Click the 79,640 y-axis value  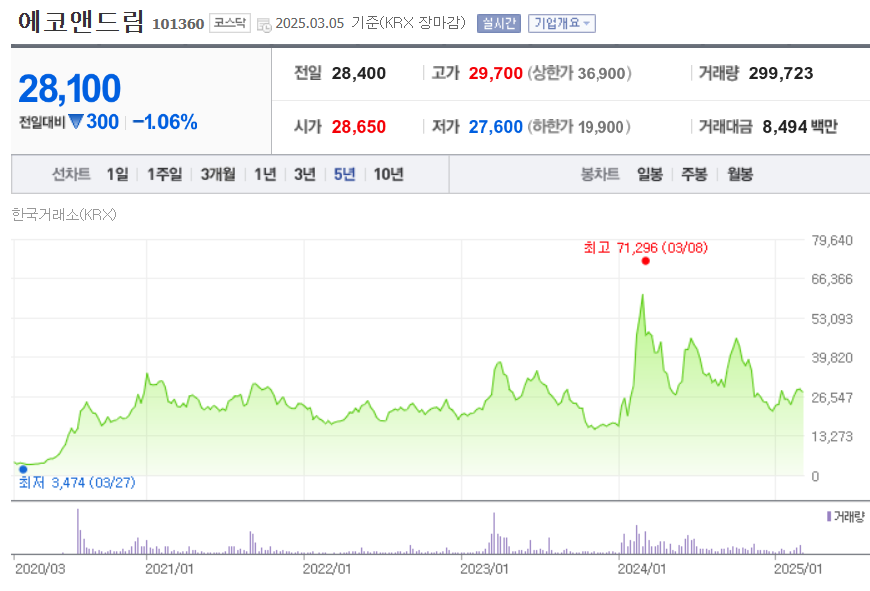[x=832, y=240]
